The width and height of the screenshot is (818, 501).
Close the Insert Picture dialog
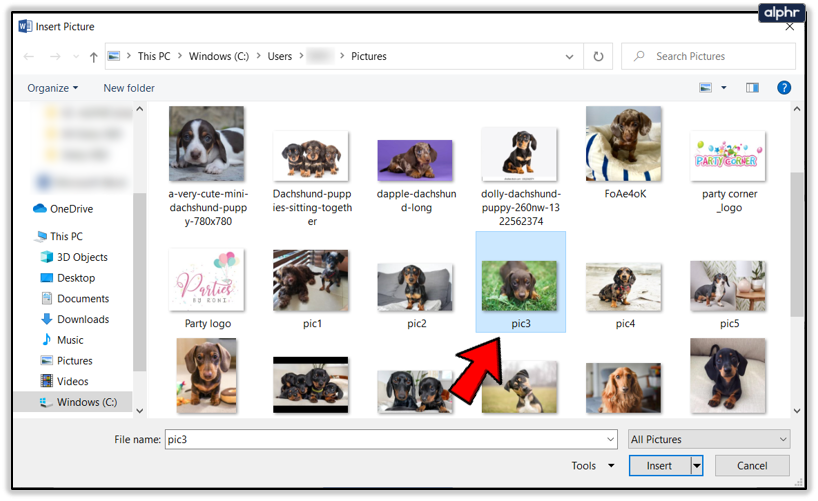click(790, 27)
